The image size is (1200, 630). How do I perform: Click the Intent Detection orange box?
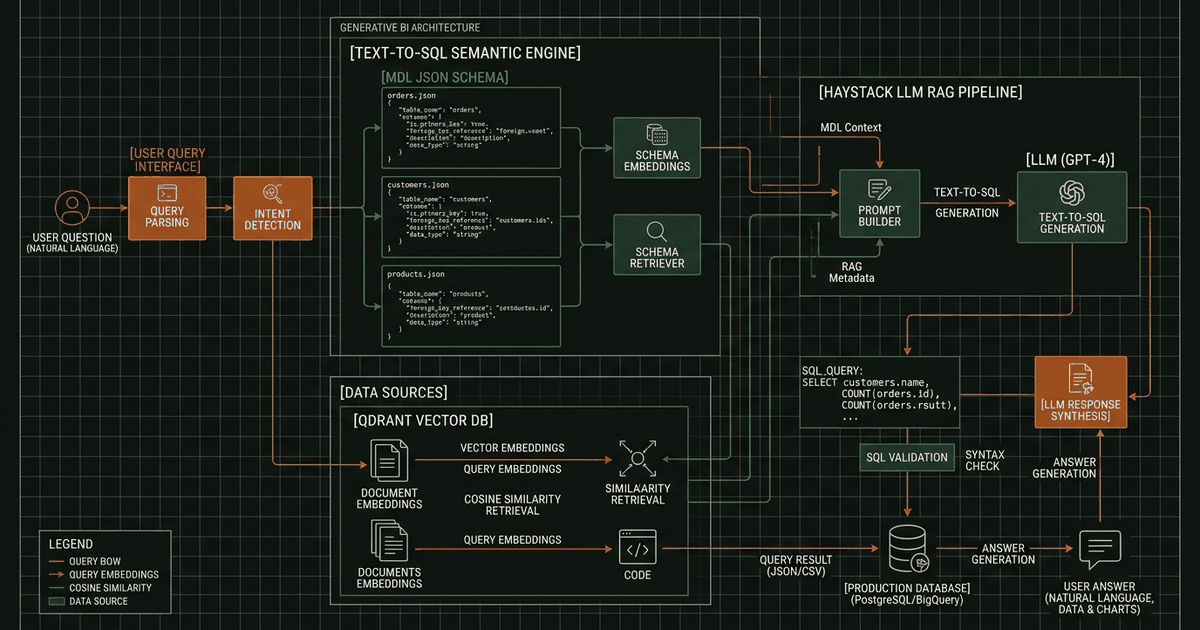pos(272,207)
